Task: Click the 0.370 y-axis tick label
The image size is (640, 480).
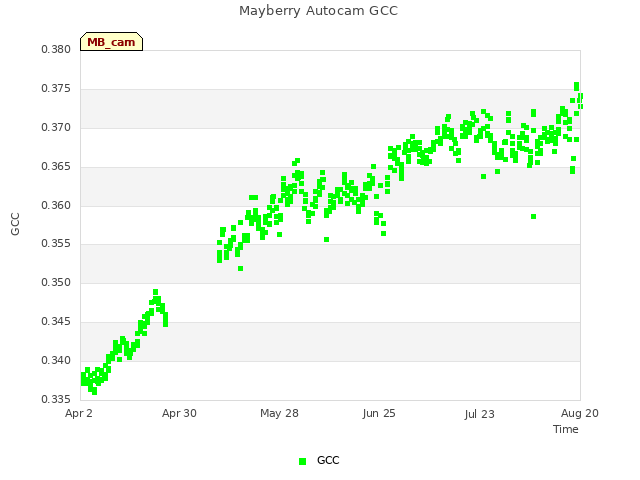Action: point(56,127)
